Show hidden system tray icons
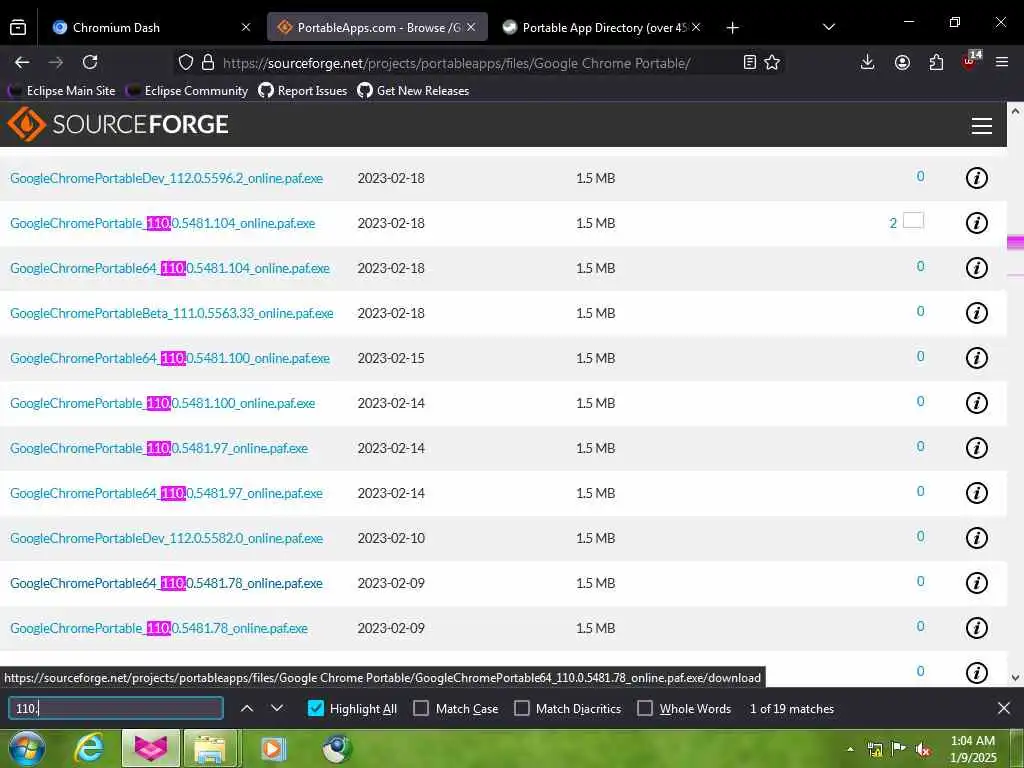 [x=850, y=749]
